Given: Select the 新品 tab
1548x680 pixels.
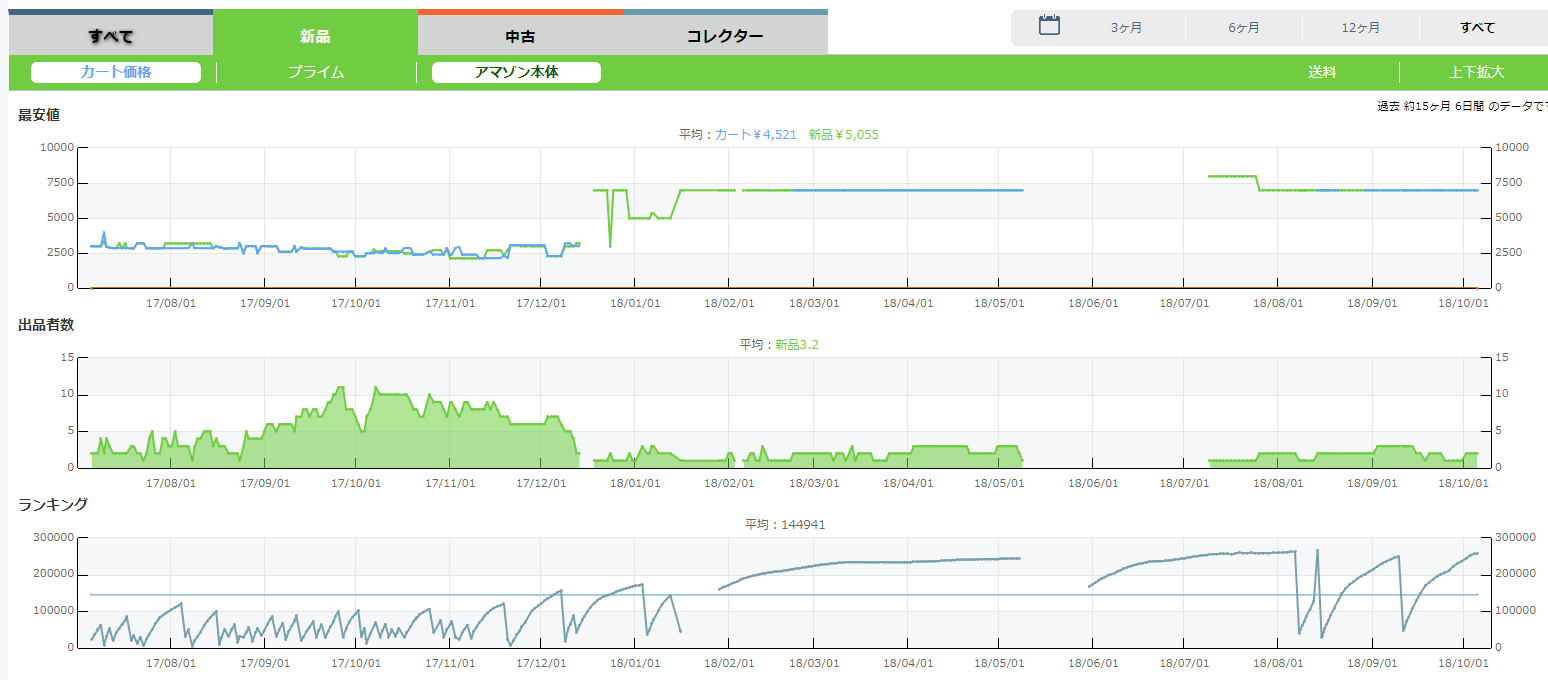Looking at the screenshot, I should click(x=315, y=37).
